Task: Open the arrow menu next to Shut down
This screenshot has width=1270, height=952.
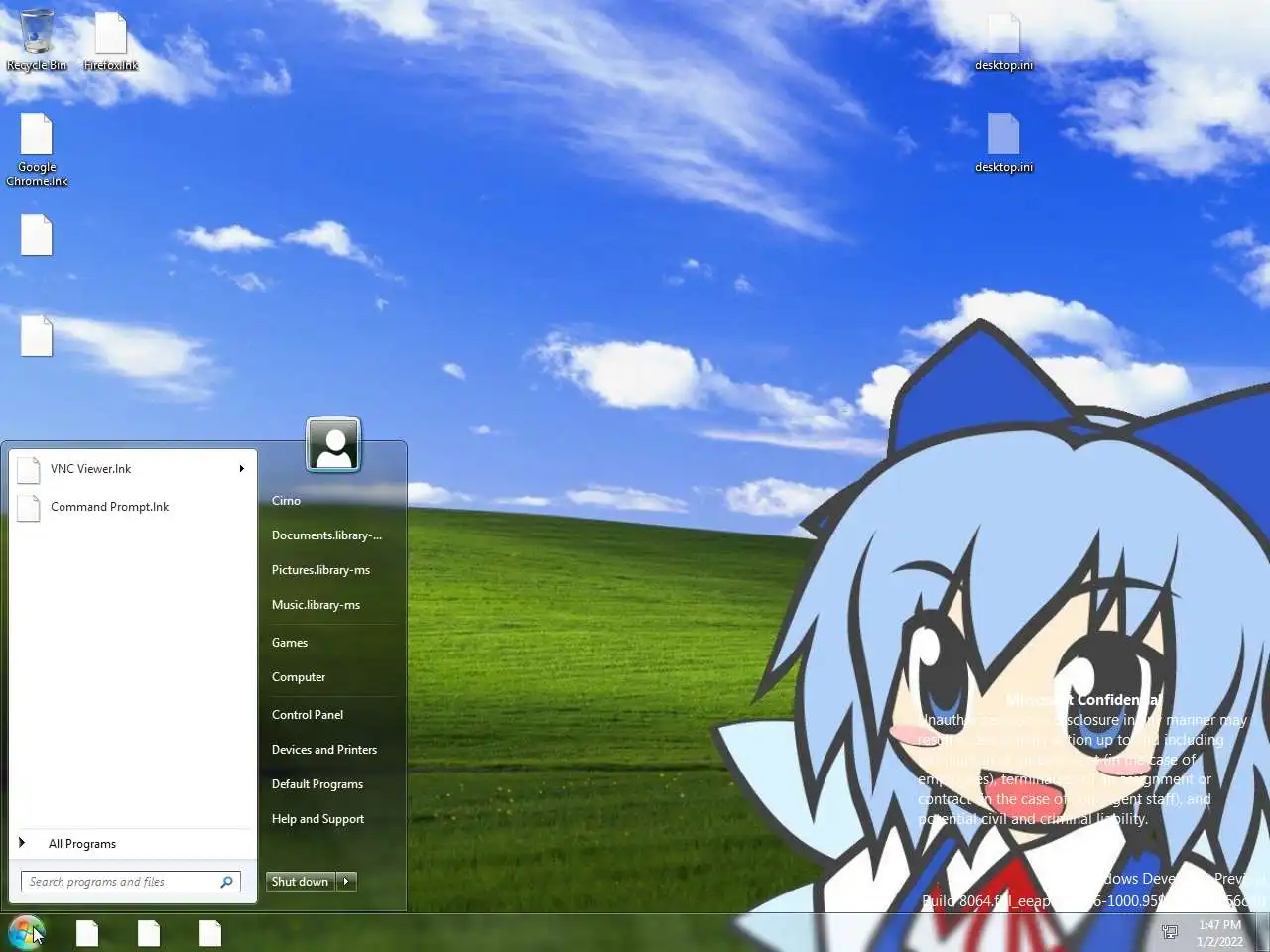Action: click(346, 881)
